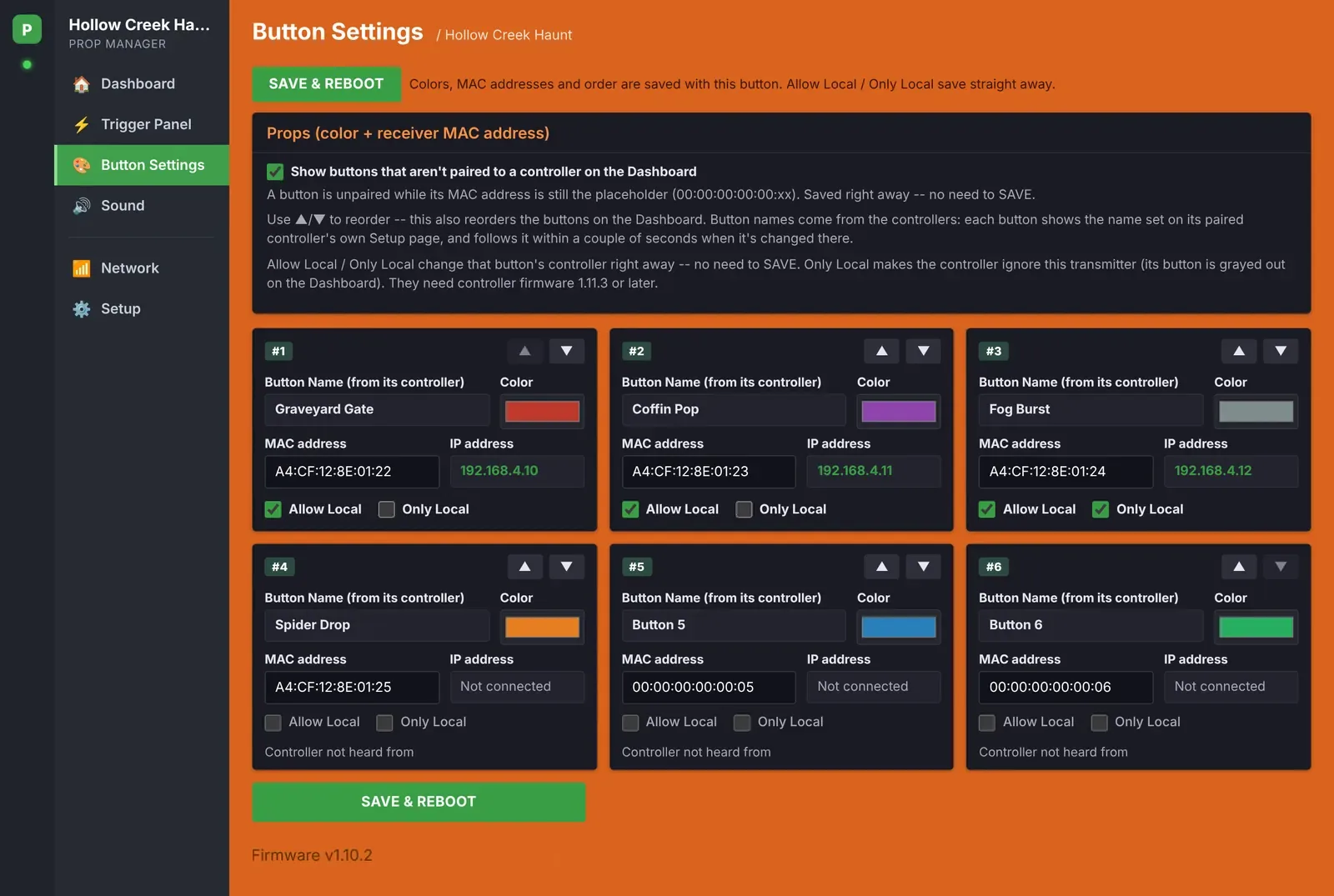Move button #4 up with arrow

524,567
